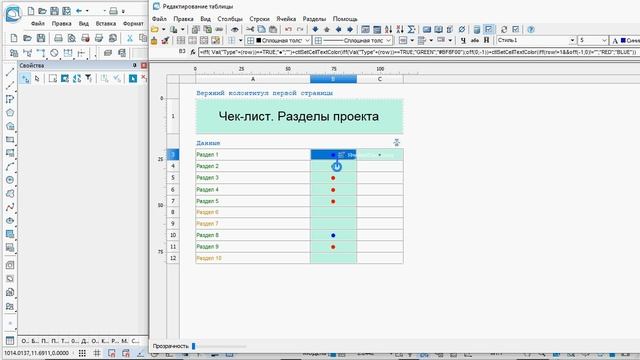Screen dimensions: 640x360
Task: Open the Разделы menu
Action: pos(314,19)
